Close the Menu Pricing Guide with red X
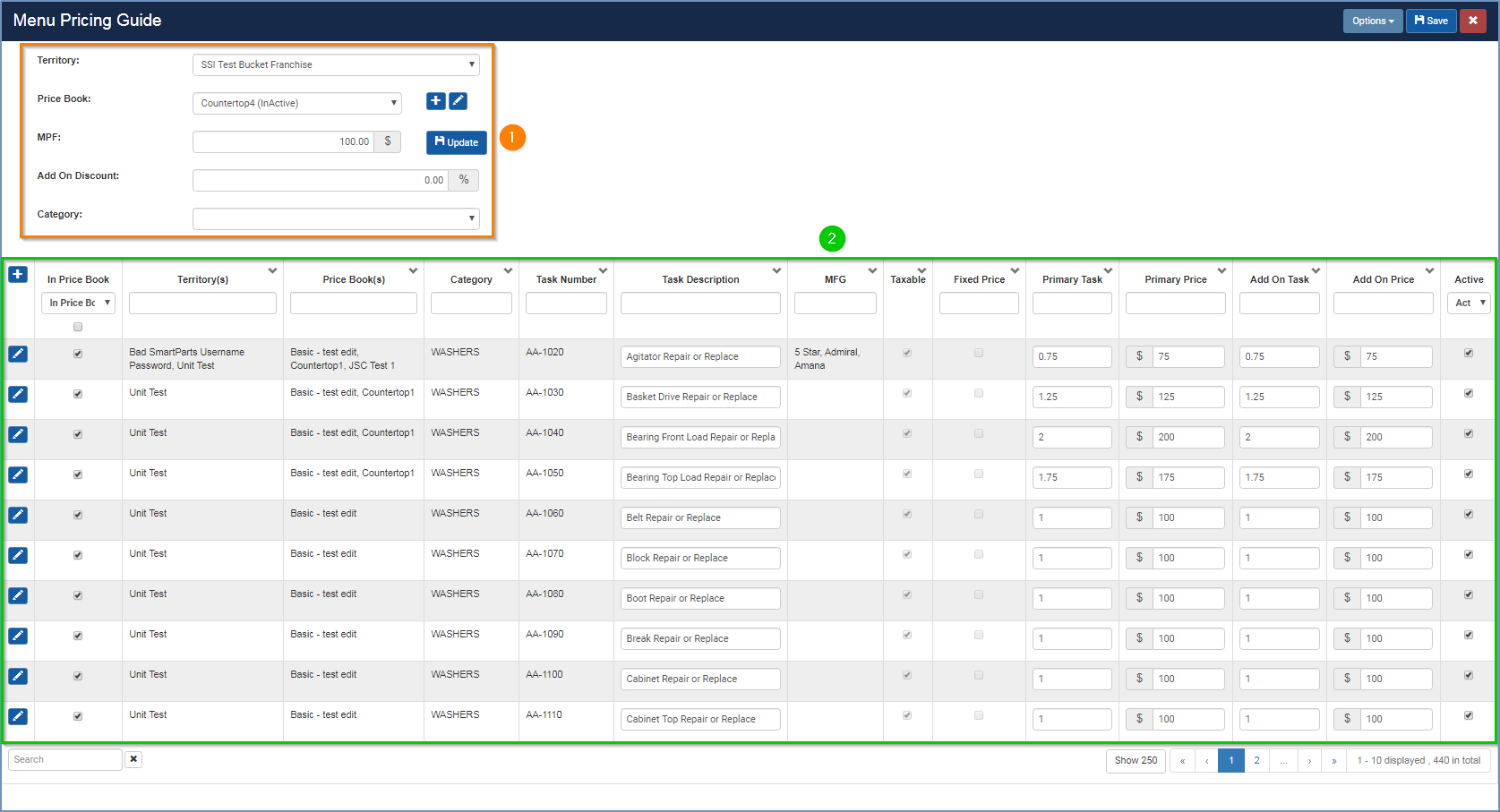The width and height of the screenshot is (1500, 812). click(1473, 21)
